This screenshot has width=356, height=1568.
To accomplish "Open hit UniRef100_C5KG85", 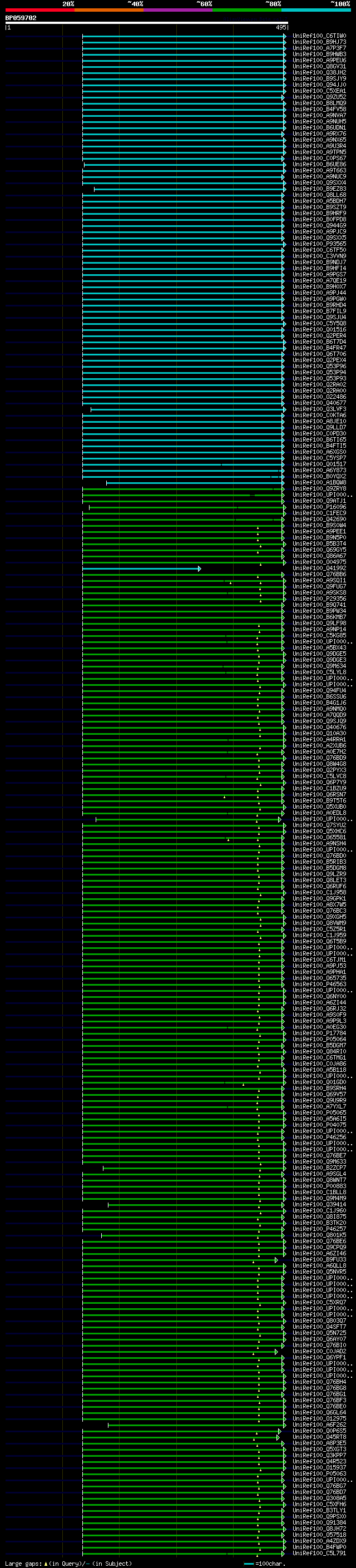I will click(x=319, y=635).
